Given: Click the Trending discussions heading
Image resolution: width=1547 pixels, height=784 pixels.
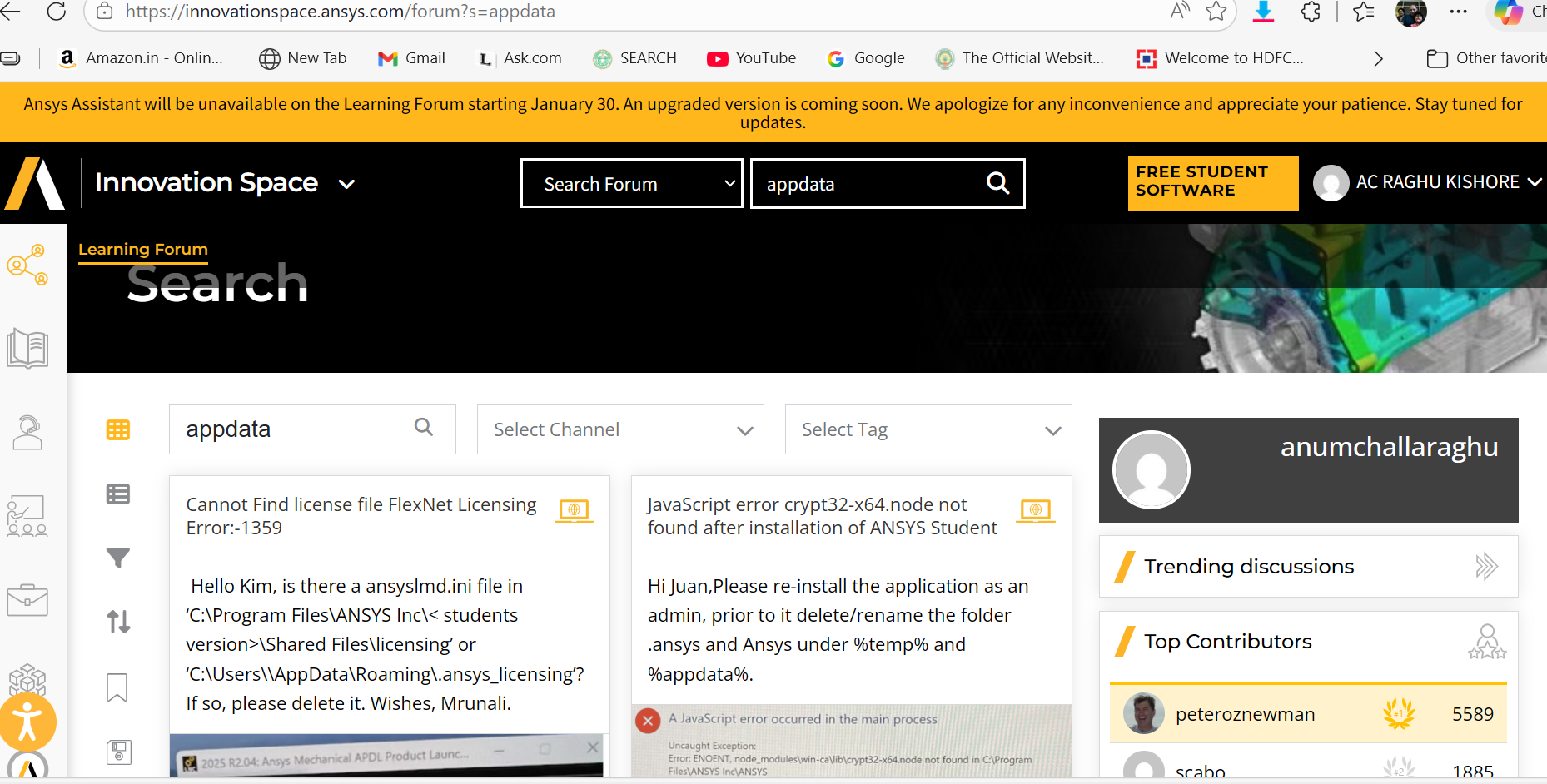Looking at the screenshot, I should click(1249, 567).
